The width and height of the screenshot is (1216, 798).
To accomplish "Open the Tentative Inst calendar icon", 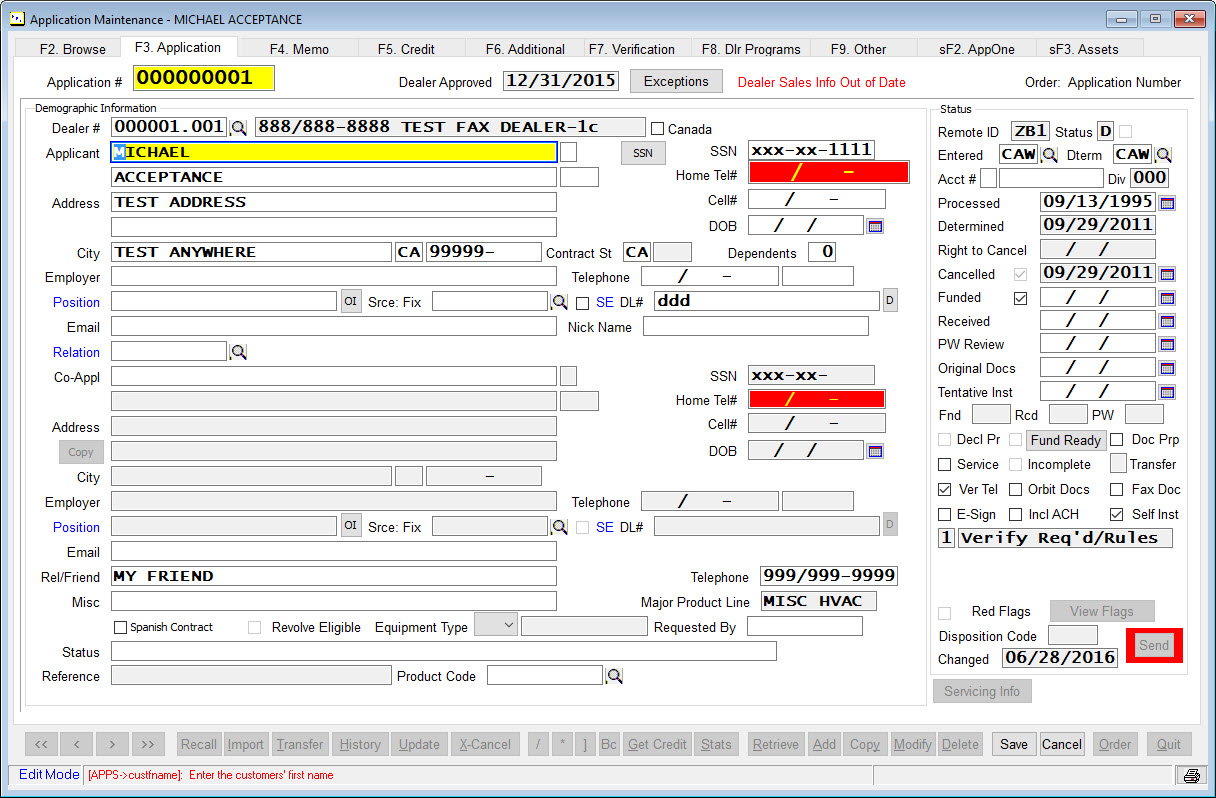I will [x=1167, y=393].
